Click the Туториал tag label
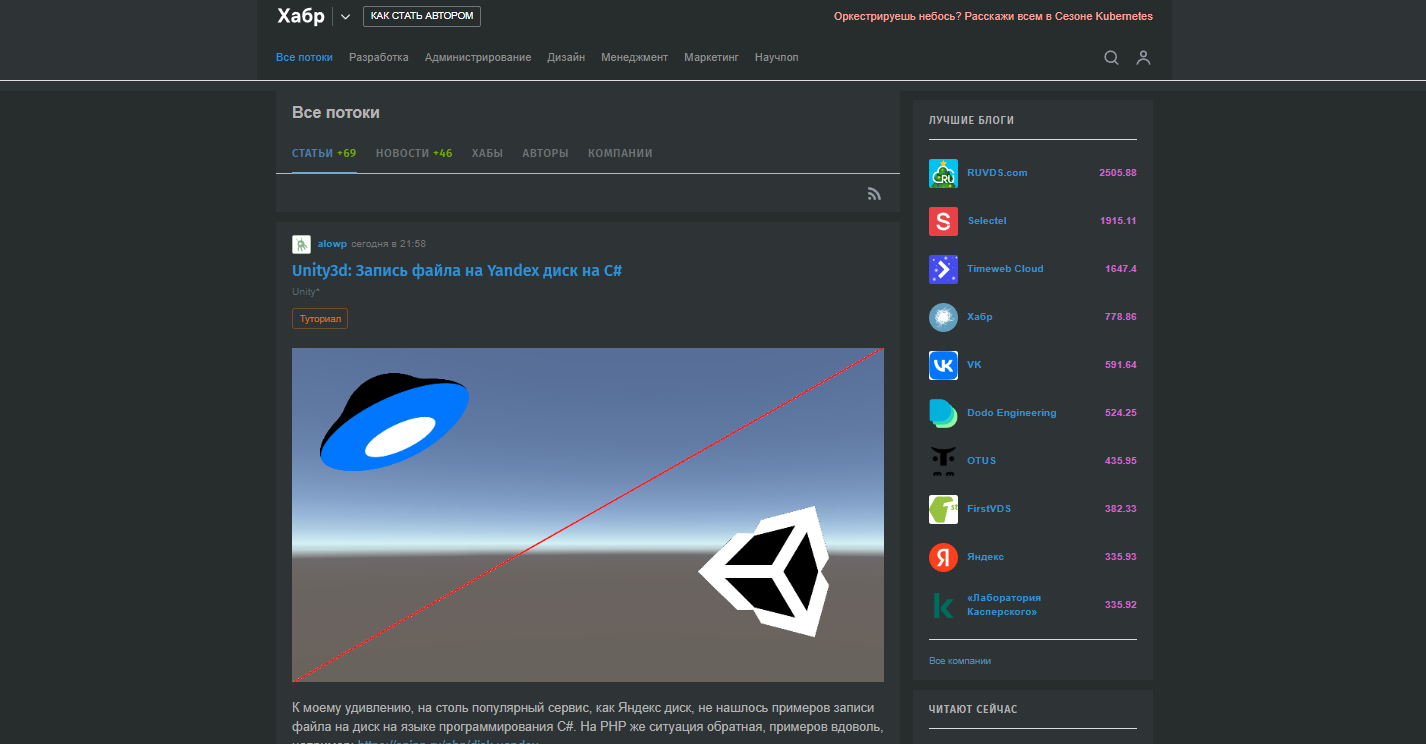The image size is (1426, 744). click(x=320, y=319)
